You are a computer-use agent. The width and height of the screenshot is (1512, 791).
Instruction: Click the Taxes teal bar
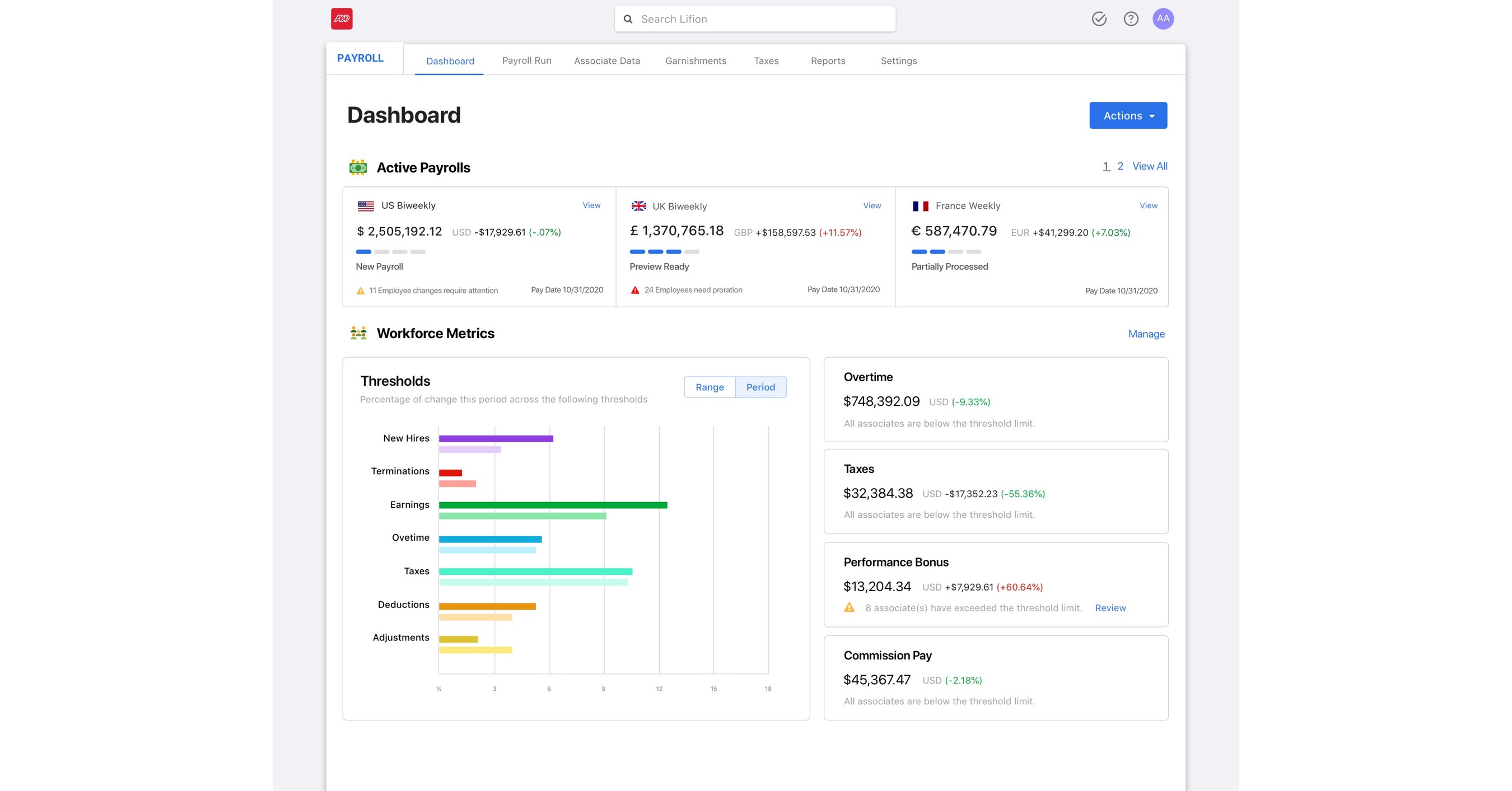click(535, 572)
